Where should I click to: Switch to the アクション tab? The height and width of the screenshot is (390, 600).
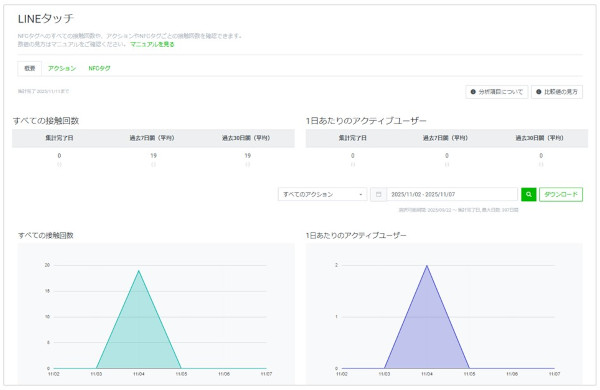(62, 69)
